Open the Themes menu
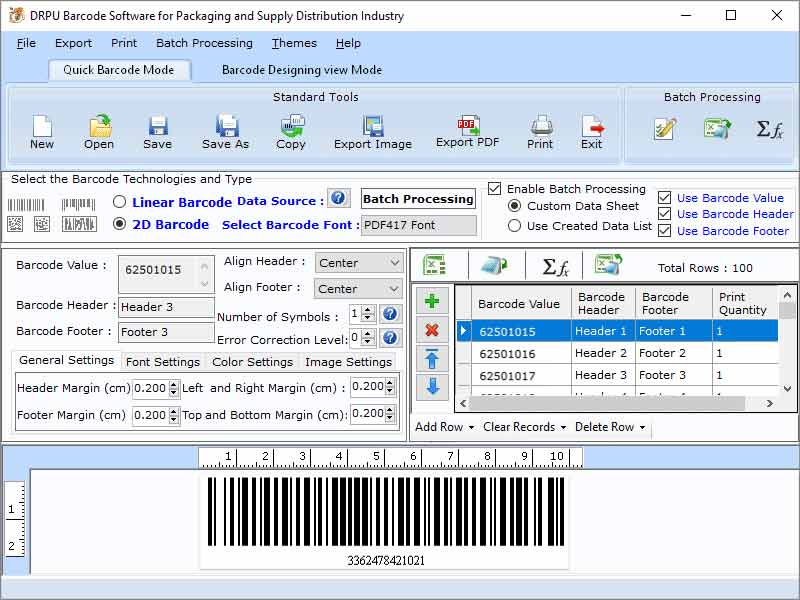 tap(293, 43)
